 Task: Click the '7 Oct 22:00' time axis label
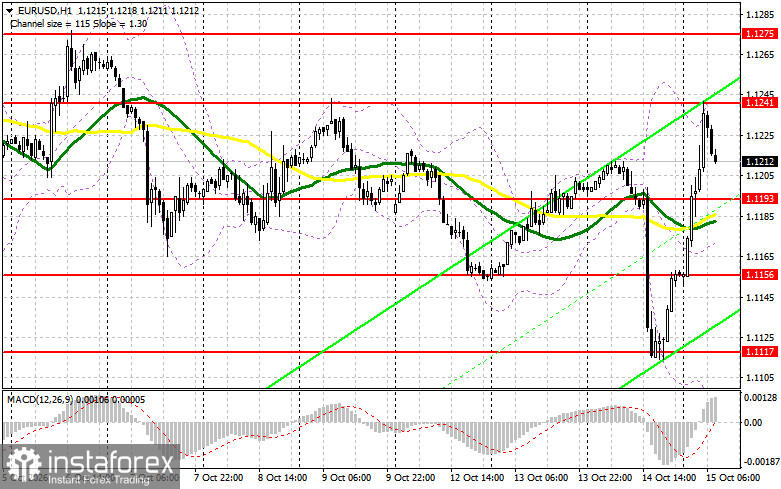(218, 478)
